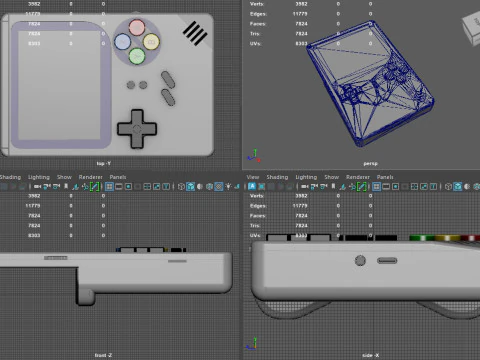Toggle Resolution Gate in side -X panel

tap(395, 187)
